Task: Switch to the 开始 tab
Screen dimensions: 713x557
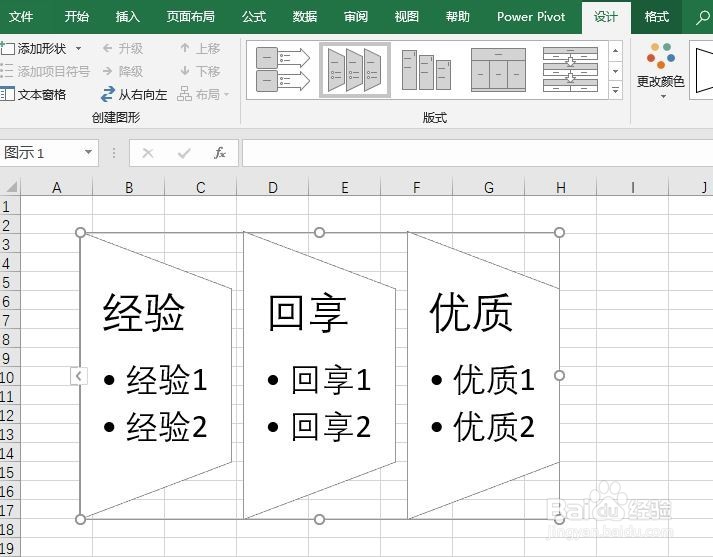Action: [76, 17]
